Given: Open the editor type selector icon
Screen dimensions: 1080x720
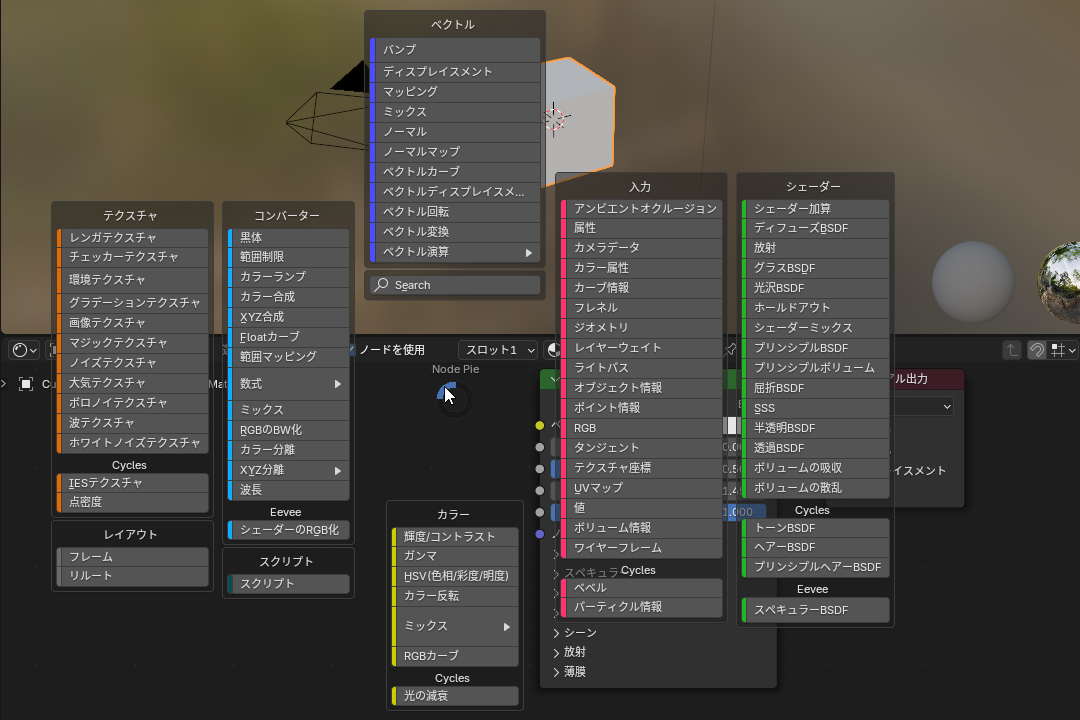Looking at the screenshot, I should click(22, 350).
